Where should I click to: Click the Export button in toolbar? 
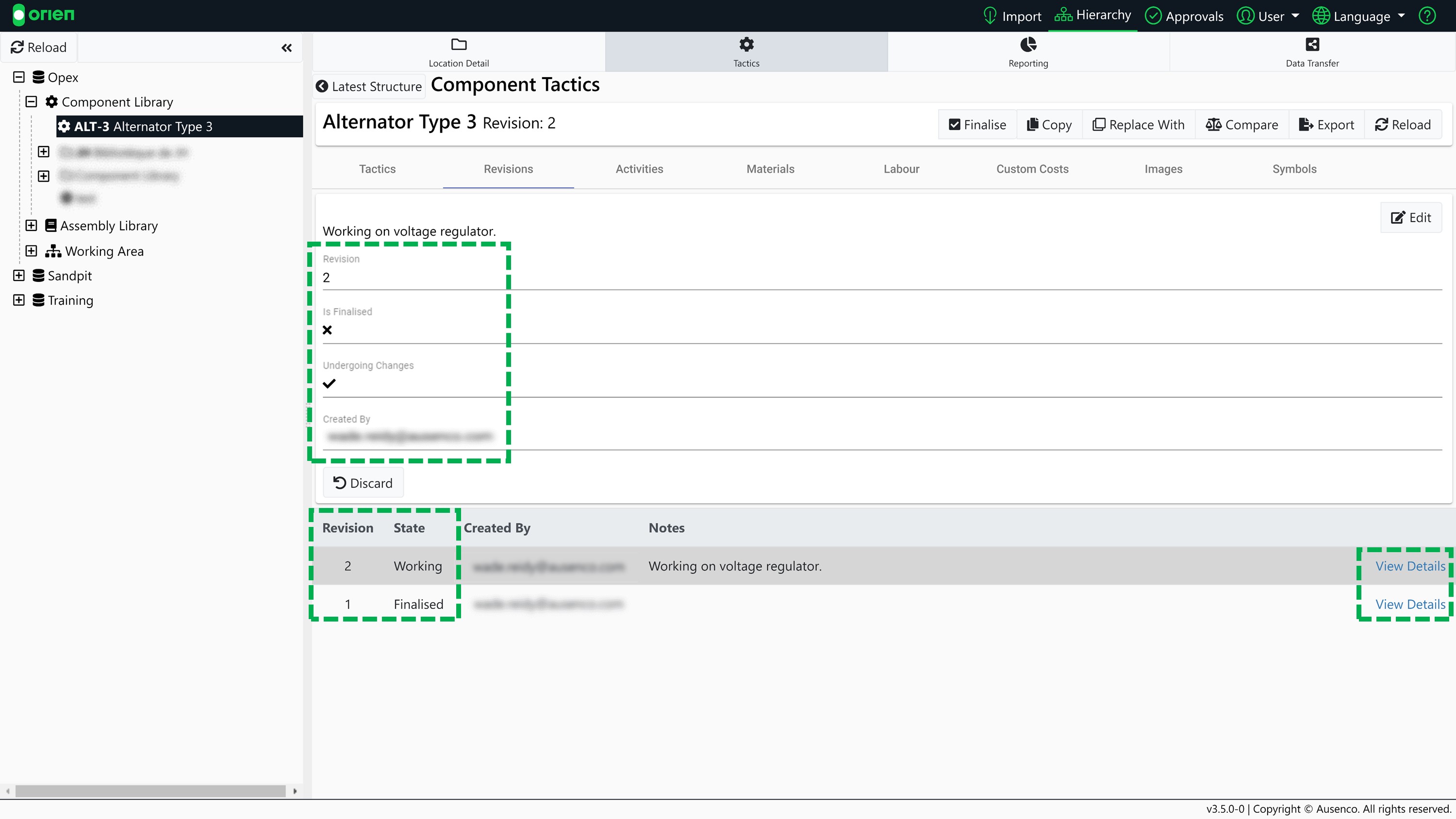click(x=1326, y=124)
